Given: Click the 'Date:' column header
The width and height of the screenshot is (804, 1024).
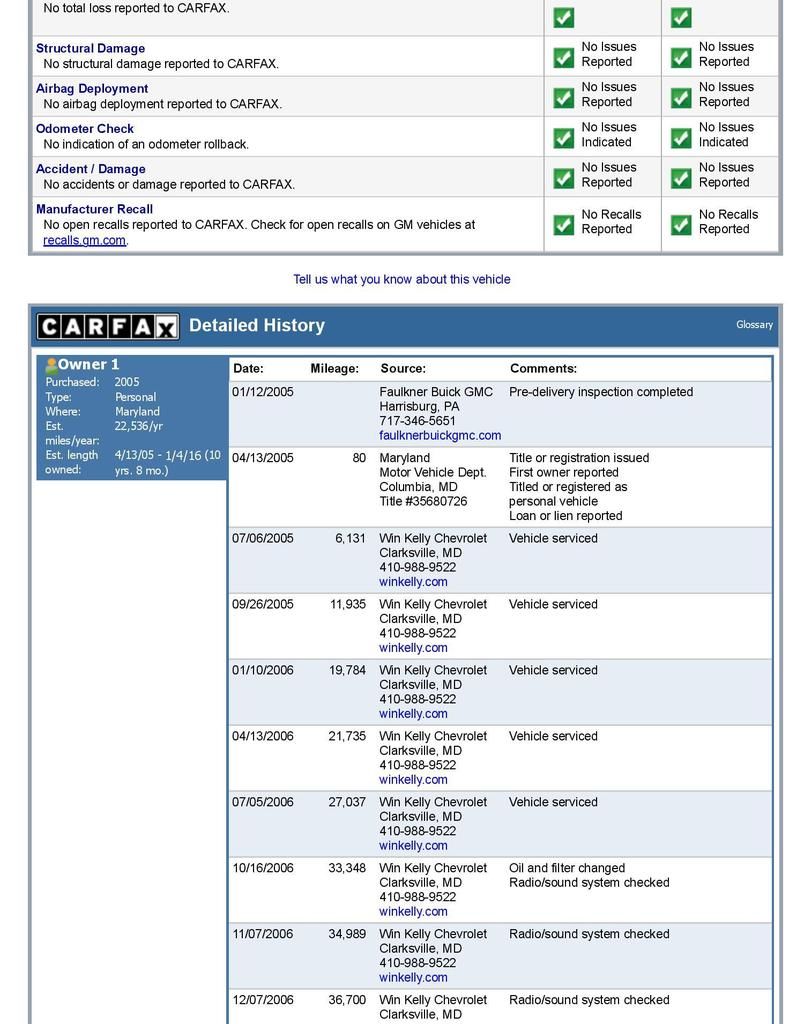Looking at the screenshot, I should (248, 369).
